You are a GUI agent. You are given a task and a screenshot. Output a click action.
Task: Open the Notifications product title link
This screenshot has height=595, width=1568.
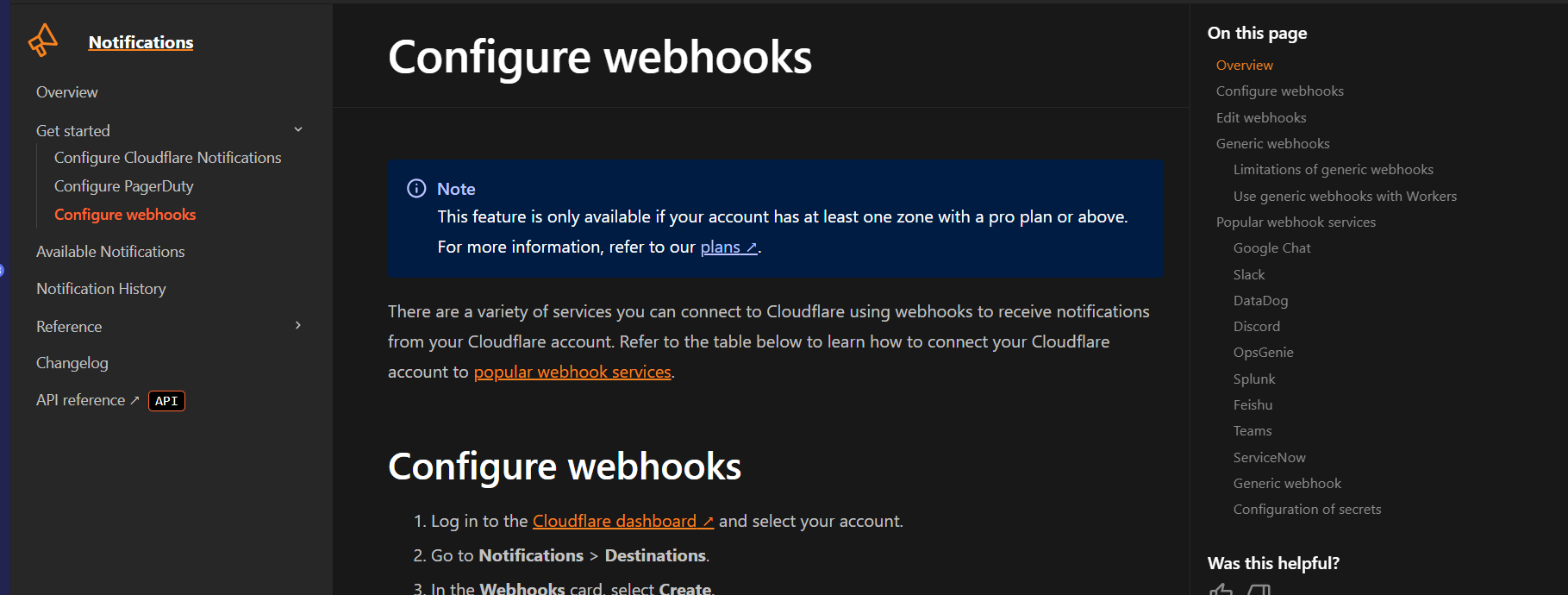tap(141, 42)
